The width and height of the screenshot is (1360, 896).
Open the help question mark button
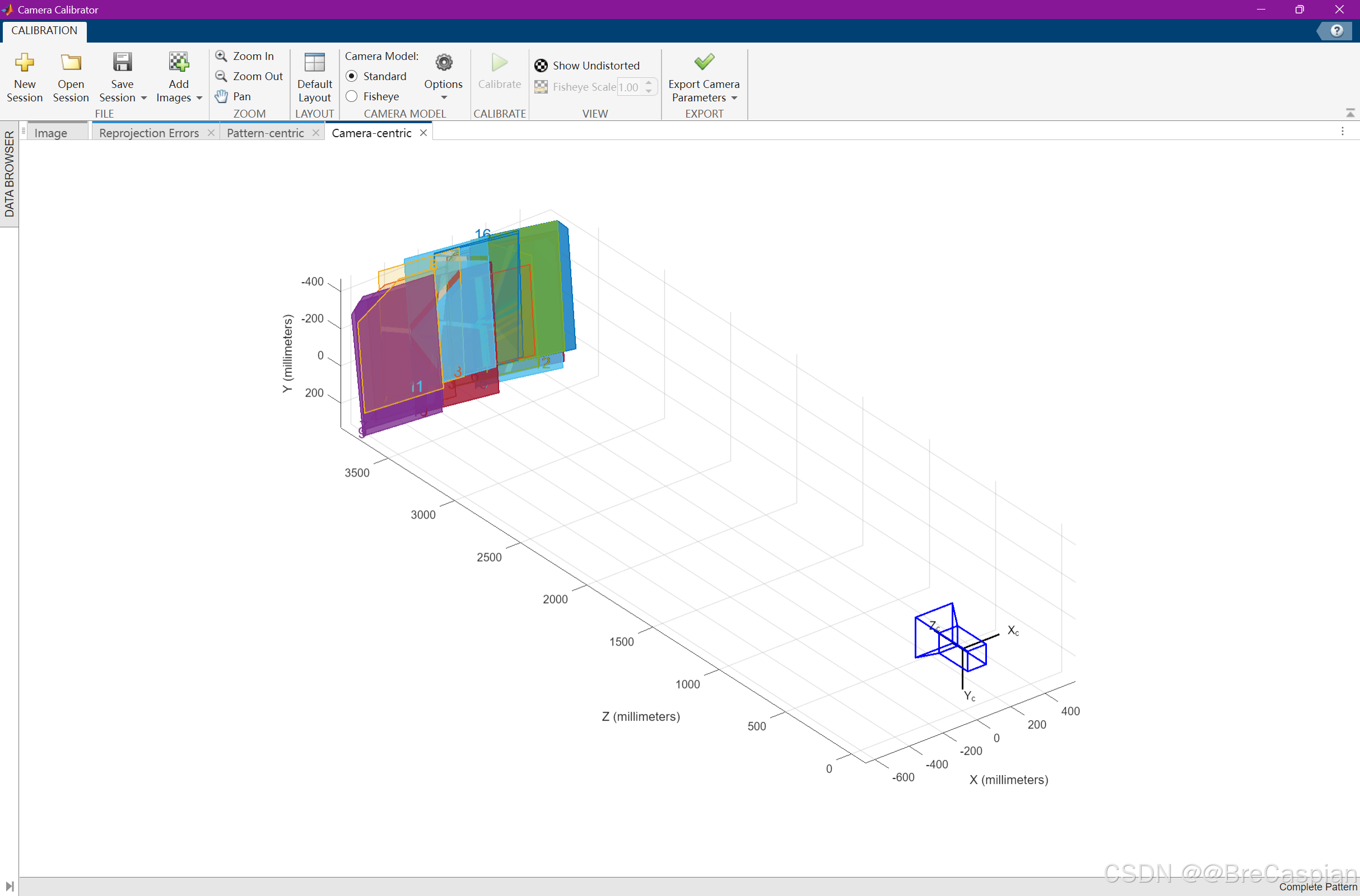point(1336,30)
